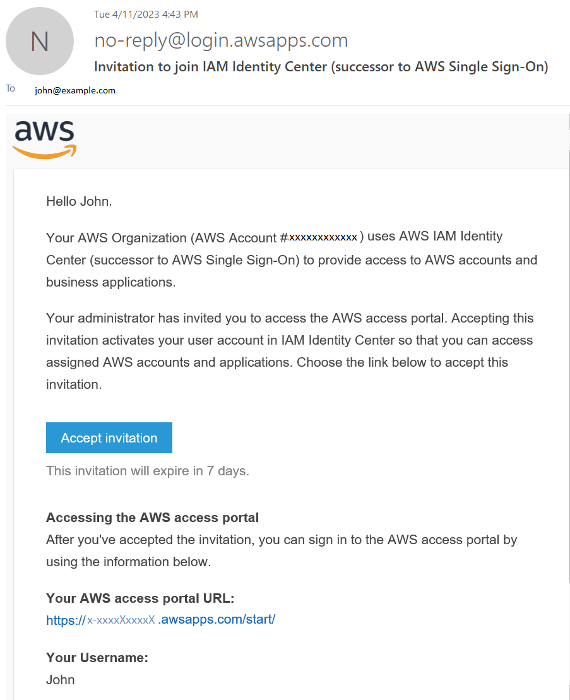
Task: Click the 'After you've accepted the invitation' text
Action: click(x=282, y=550)
